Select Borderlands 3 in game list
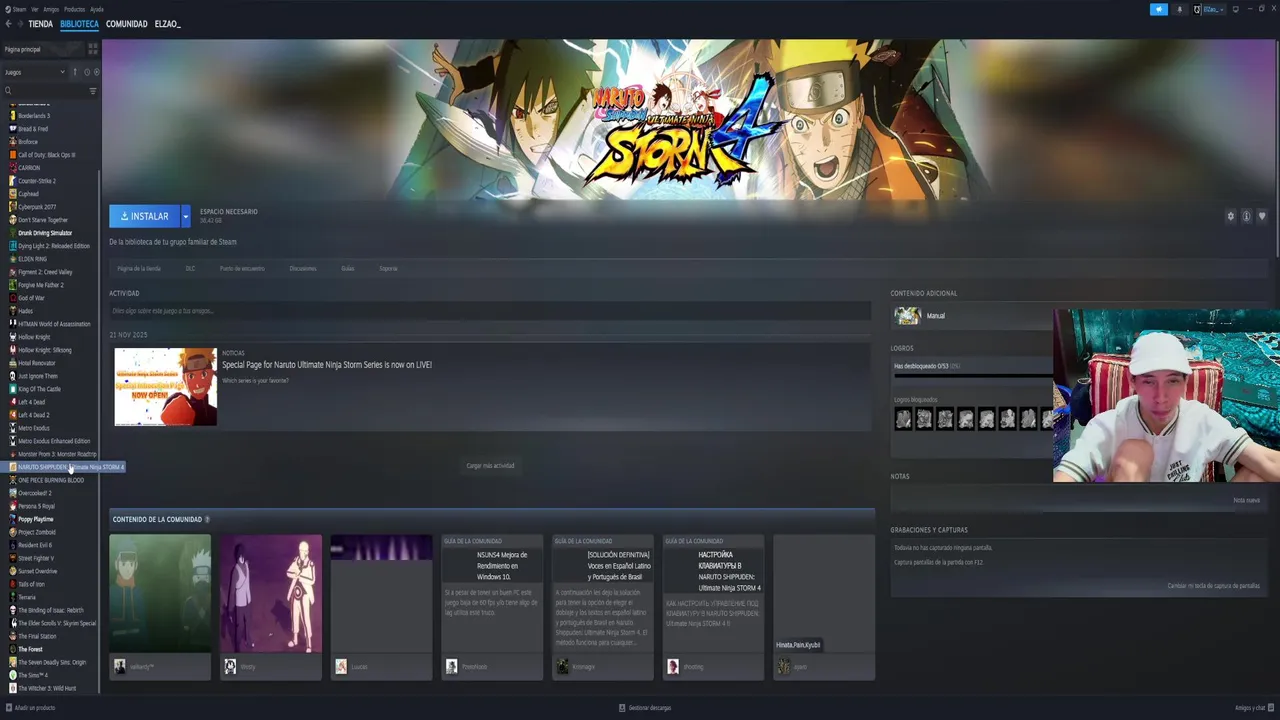The image size is (1280, 720). coord(33,116)
